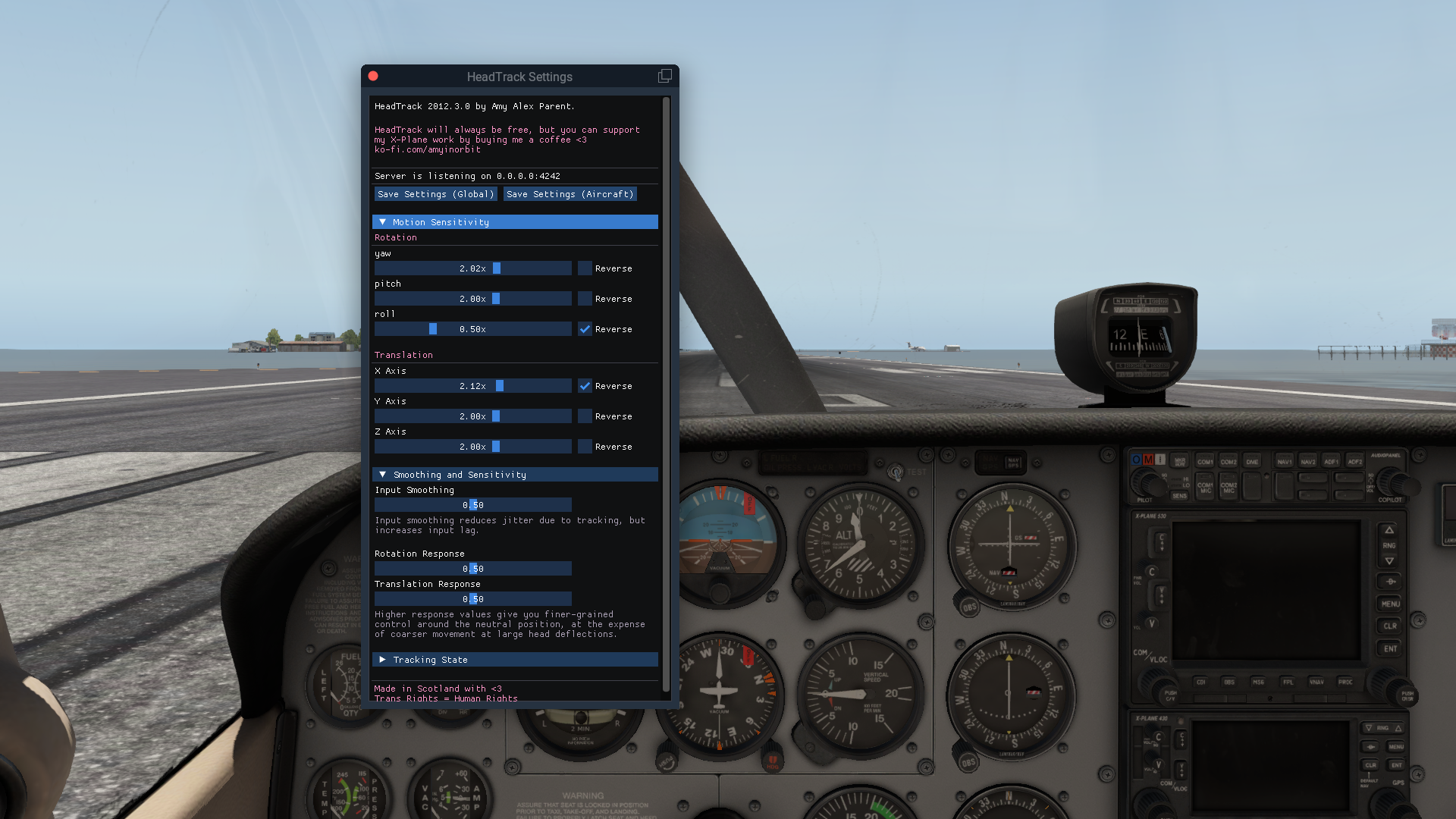
Task: Adjust the Input Smoothing slider
Action: (473, 505)
